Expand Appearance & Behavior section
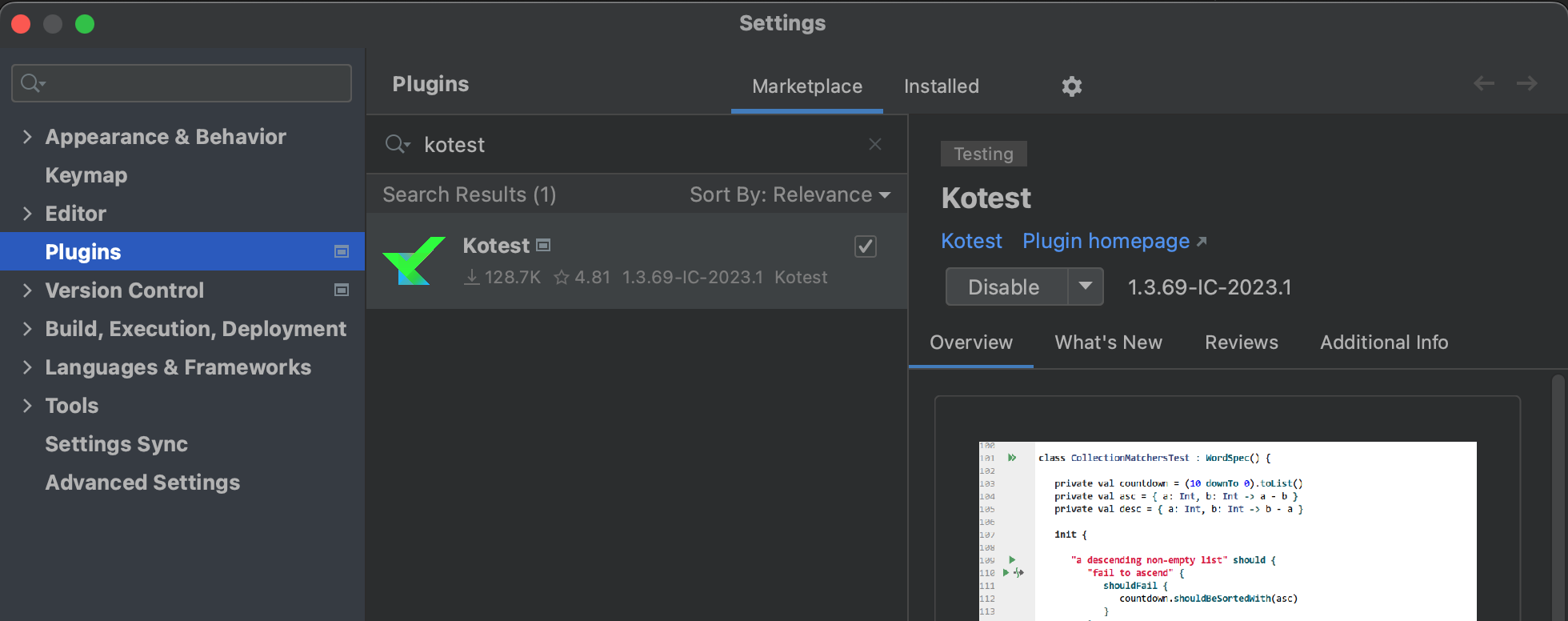1568x621 pixels. coord(27,137)
